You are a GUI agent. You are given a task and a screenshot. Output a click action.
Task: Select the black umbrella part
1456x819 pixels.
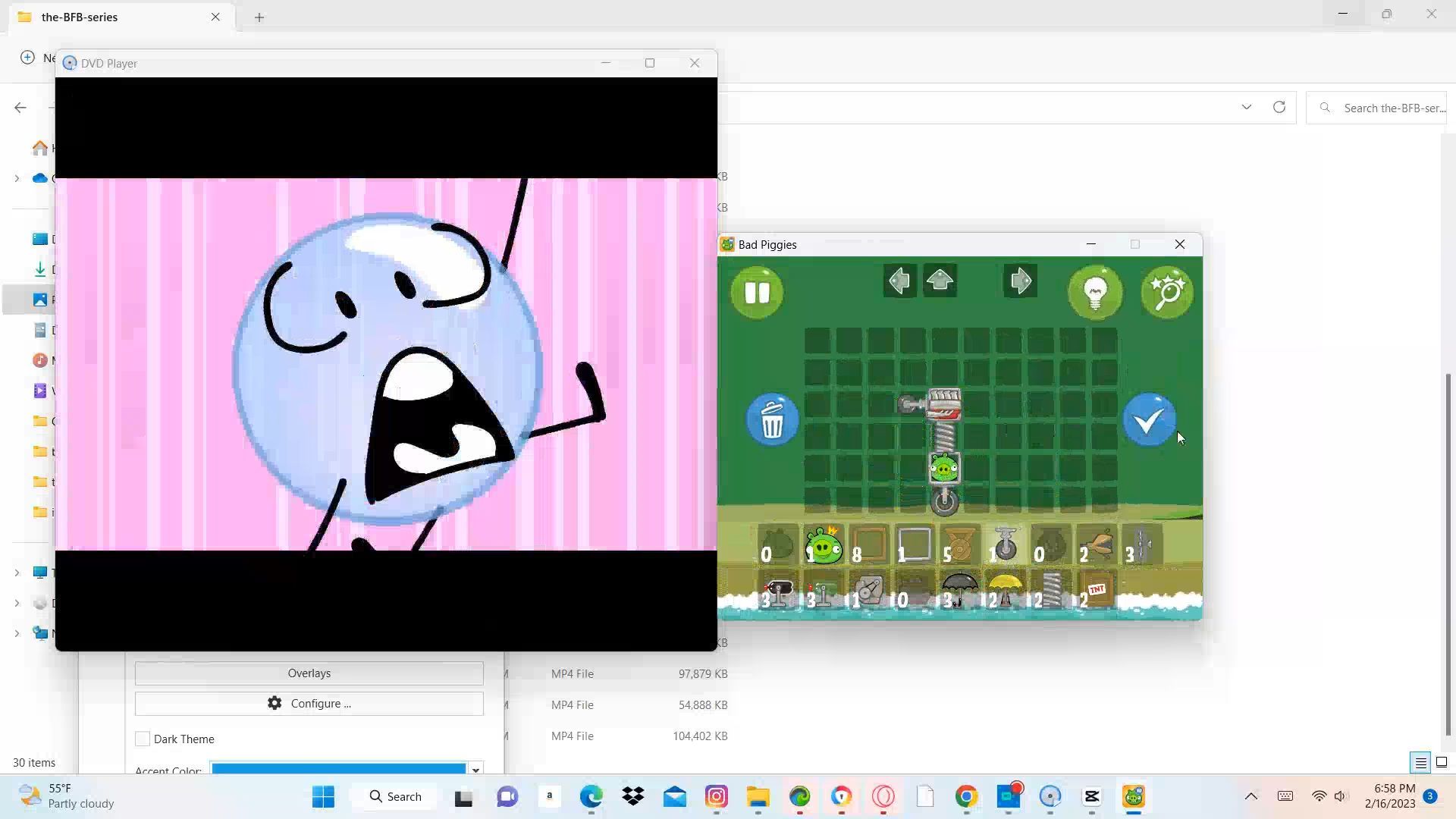tap(959, 591)
